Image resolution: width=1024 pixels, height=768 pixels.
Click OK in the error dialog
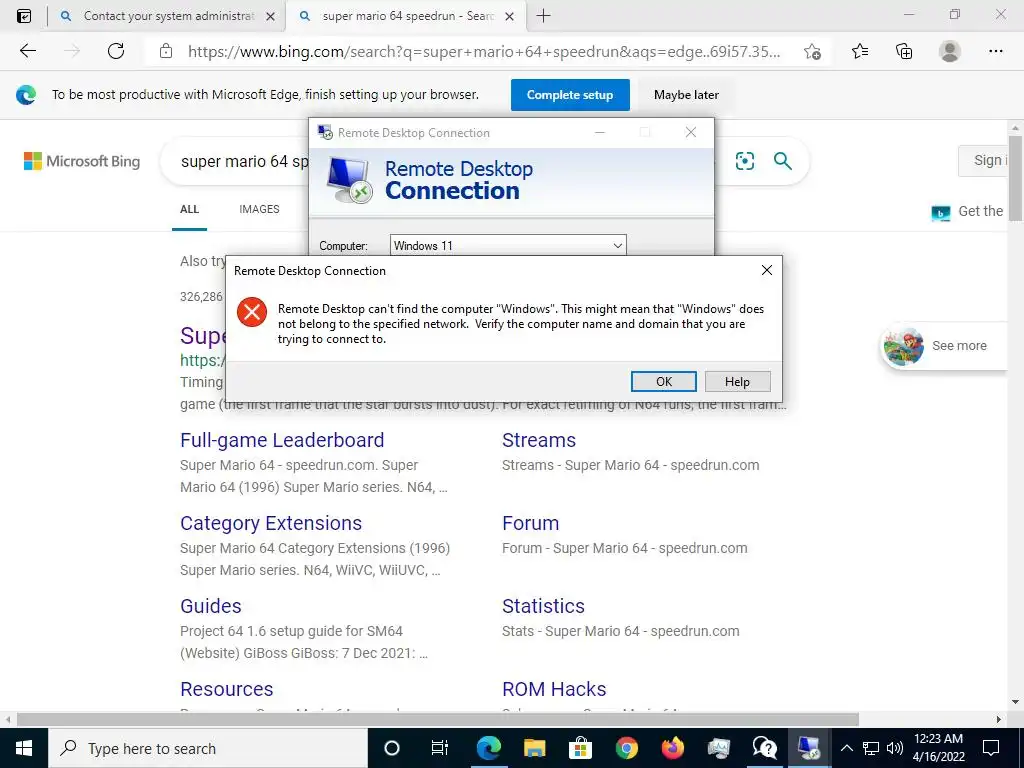[664, 381]
